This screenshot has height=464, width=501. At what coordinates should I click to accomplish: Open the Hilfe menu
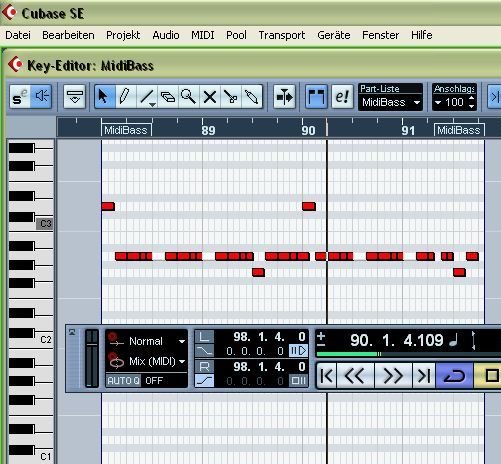pyautogui.click(x=422, y=35)
